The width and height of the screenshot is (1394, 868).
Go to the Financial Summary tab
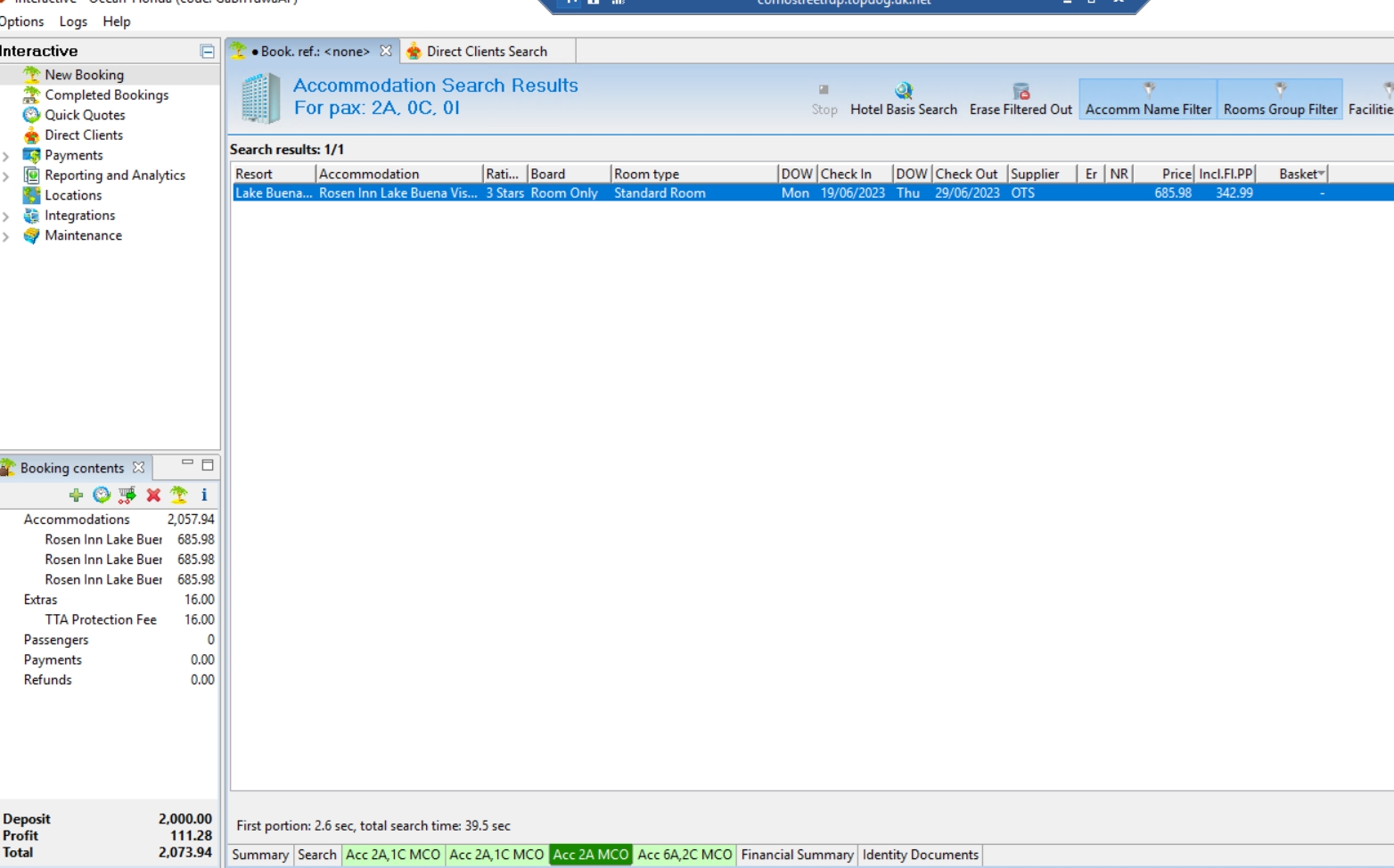coord(797,855)
